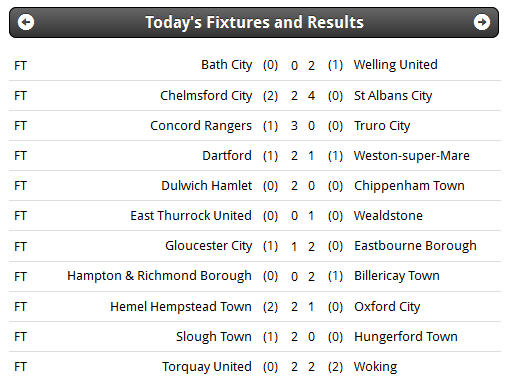The image size is (505, 385).
Task: Open Hungerford Town team link
Action: (406, 337)
